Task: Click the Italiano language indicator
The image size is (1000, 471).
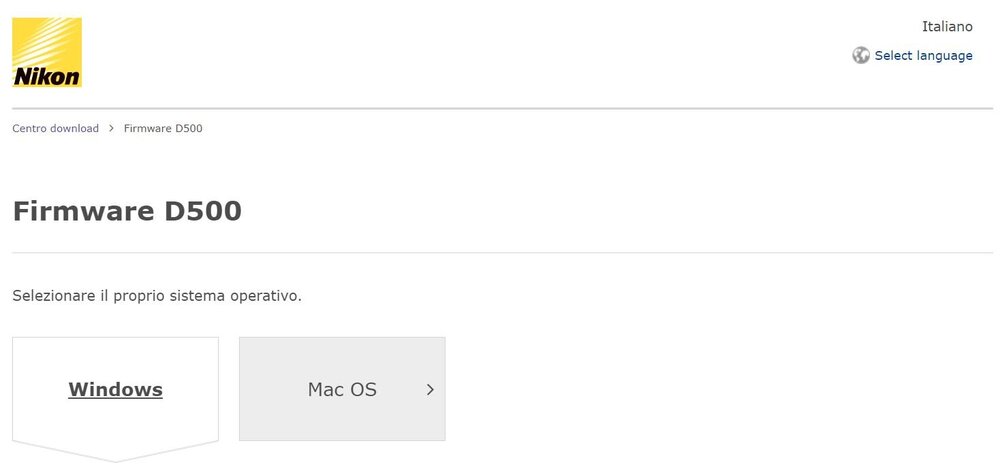Action: (947, 27)
